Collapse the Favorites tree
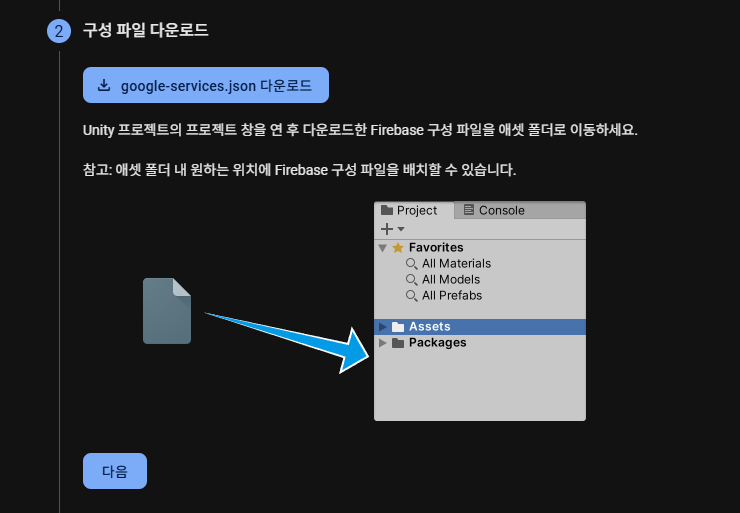Screen dimensions: 740x513 (x=383, y=248)
